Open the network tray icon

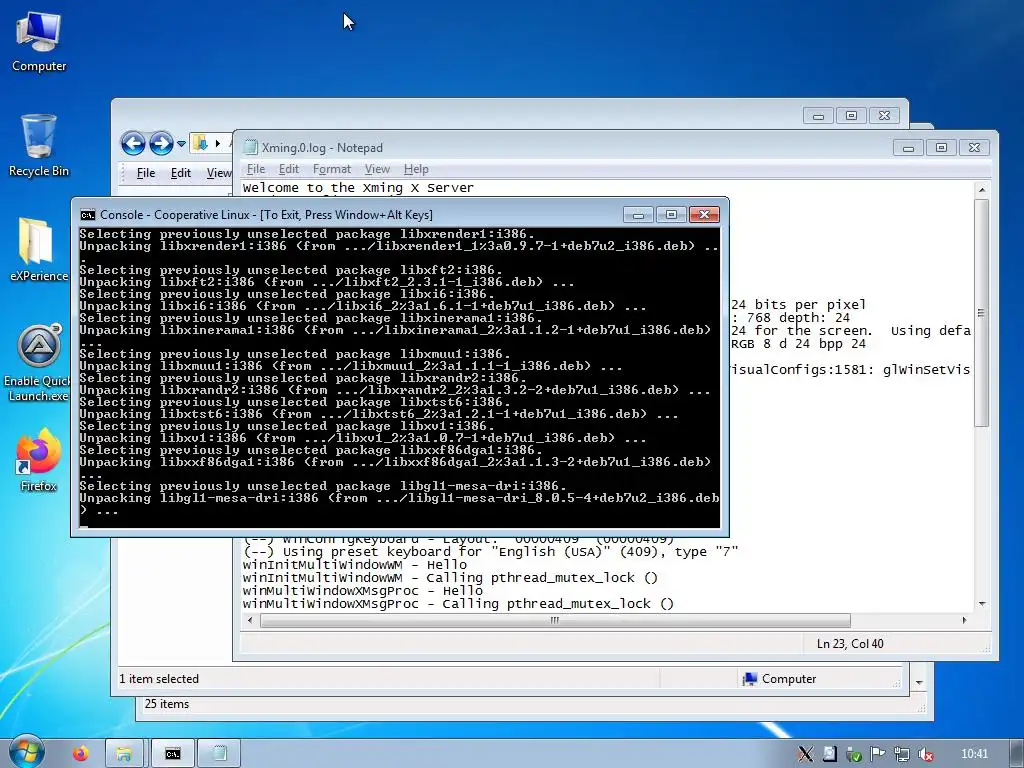click(901, 754)
